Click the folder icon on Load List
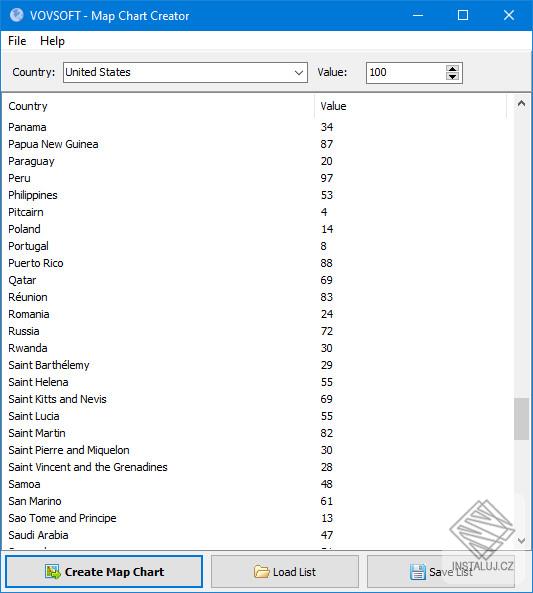533x593 pixels. 261,571
